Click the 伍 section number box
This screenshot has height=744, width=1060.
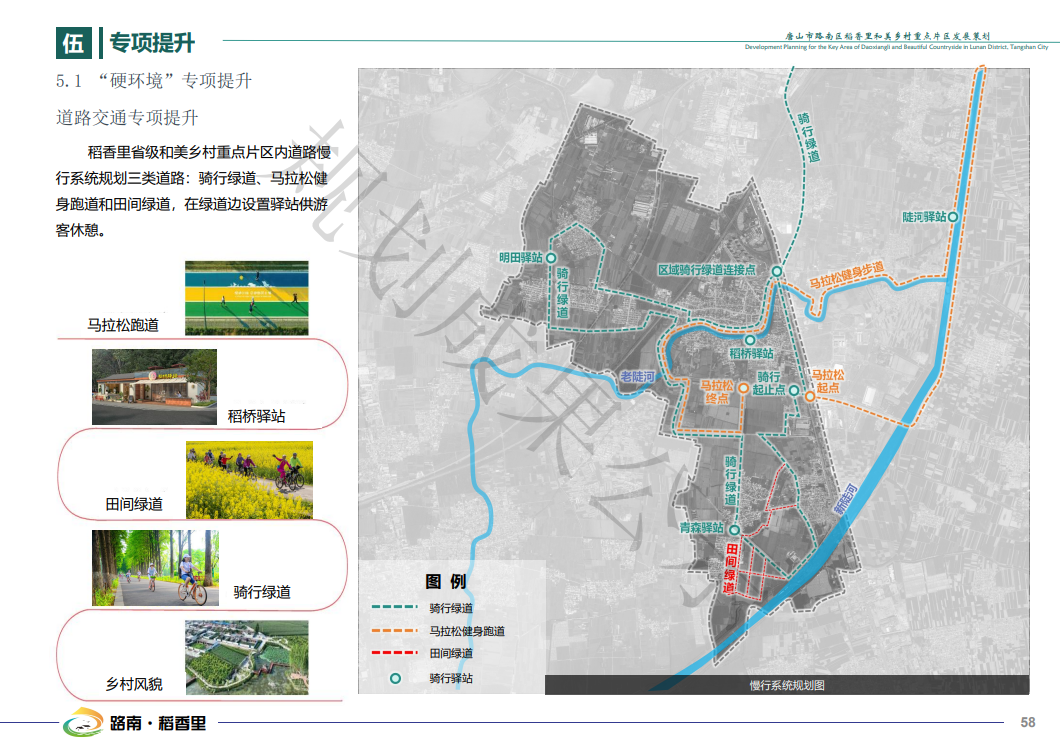[x=73, y=43]
